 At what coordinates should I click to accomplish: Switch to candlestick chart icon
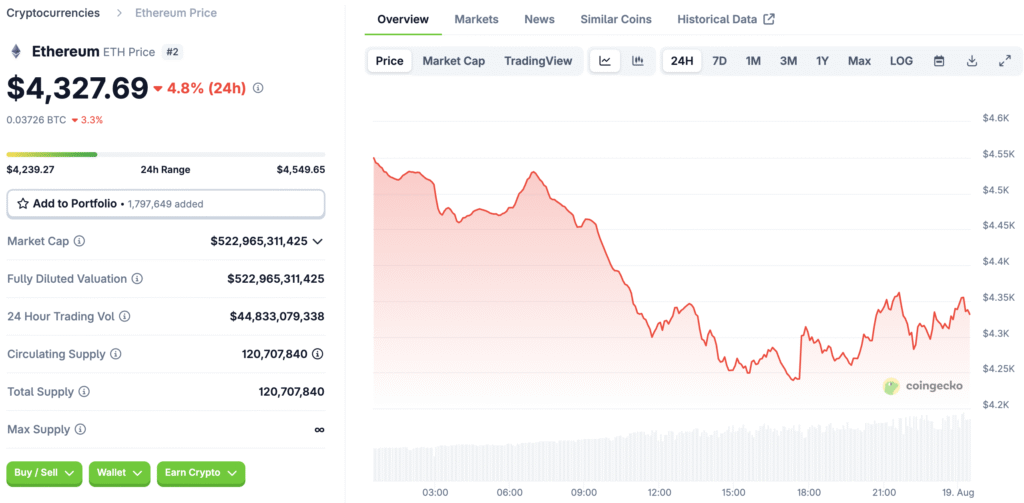[637, 61]
